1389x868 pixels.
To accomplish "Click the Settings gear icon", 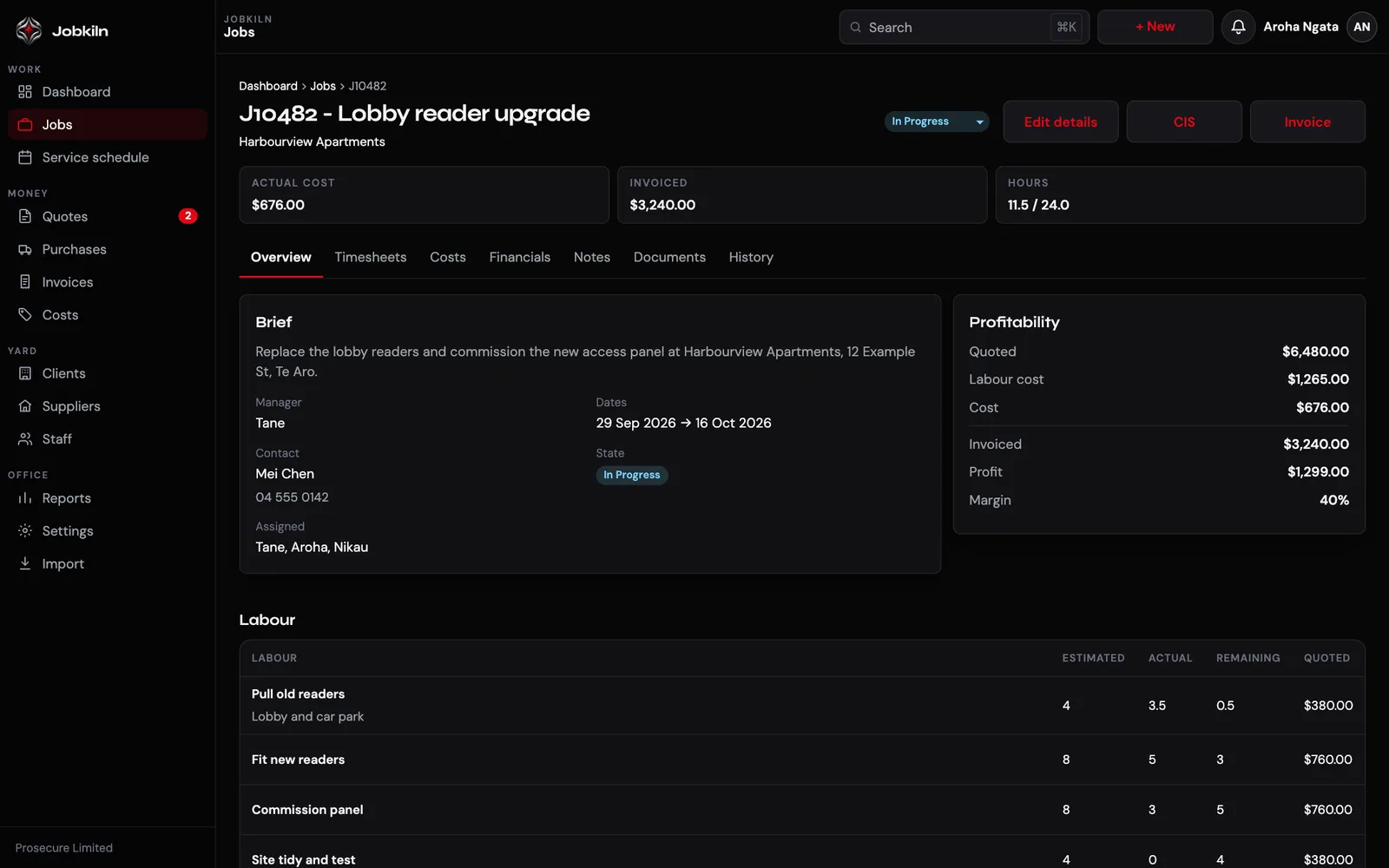I will [25, 531].
